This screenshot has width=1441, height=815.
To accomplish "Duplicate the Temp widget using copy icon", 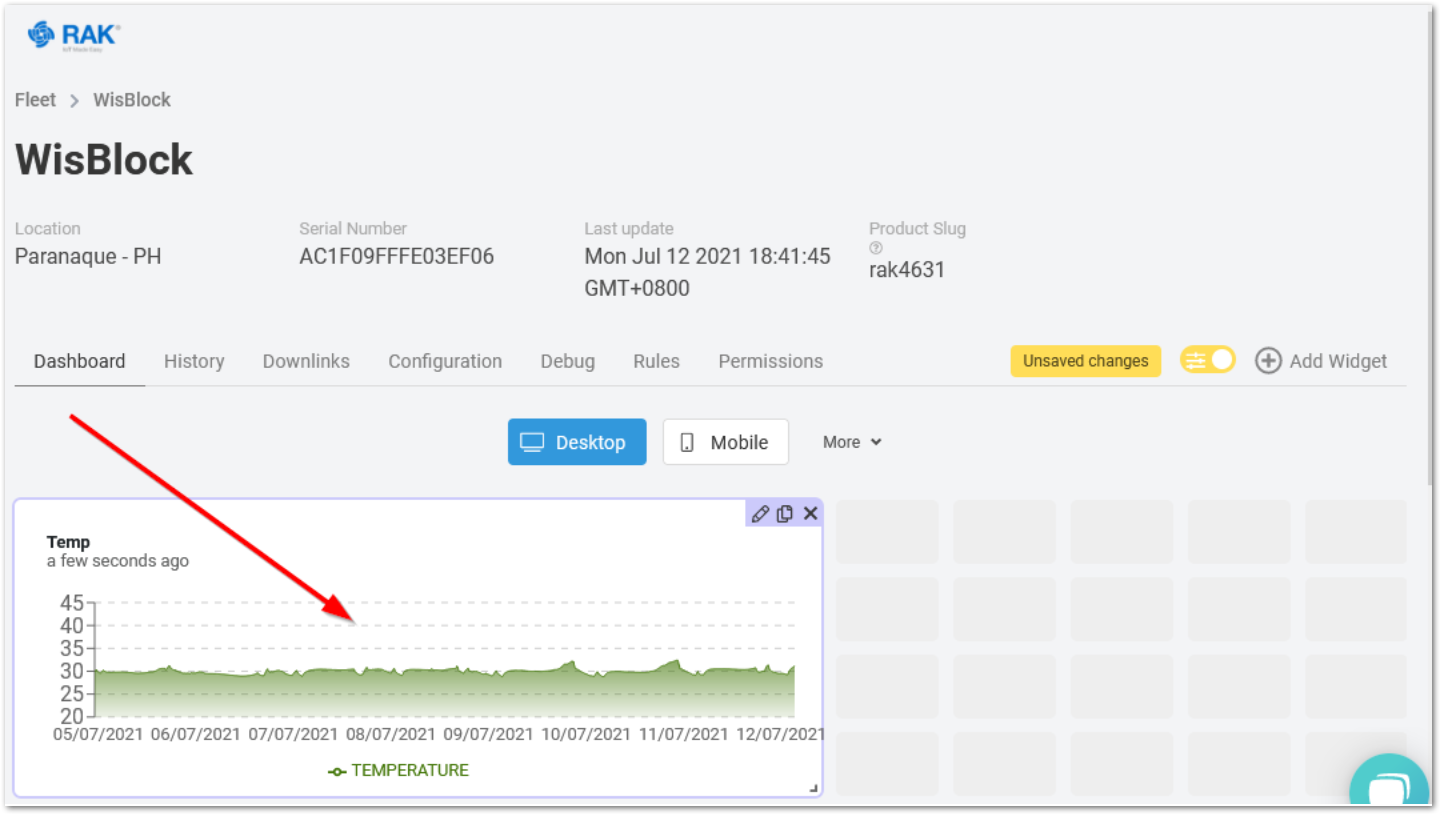I will [x=785, y=513].
